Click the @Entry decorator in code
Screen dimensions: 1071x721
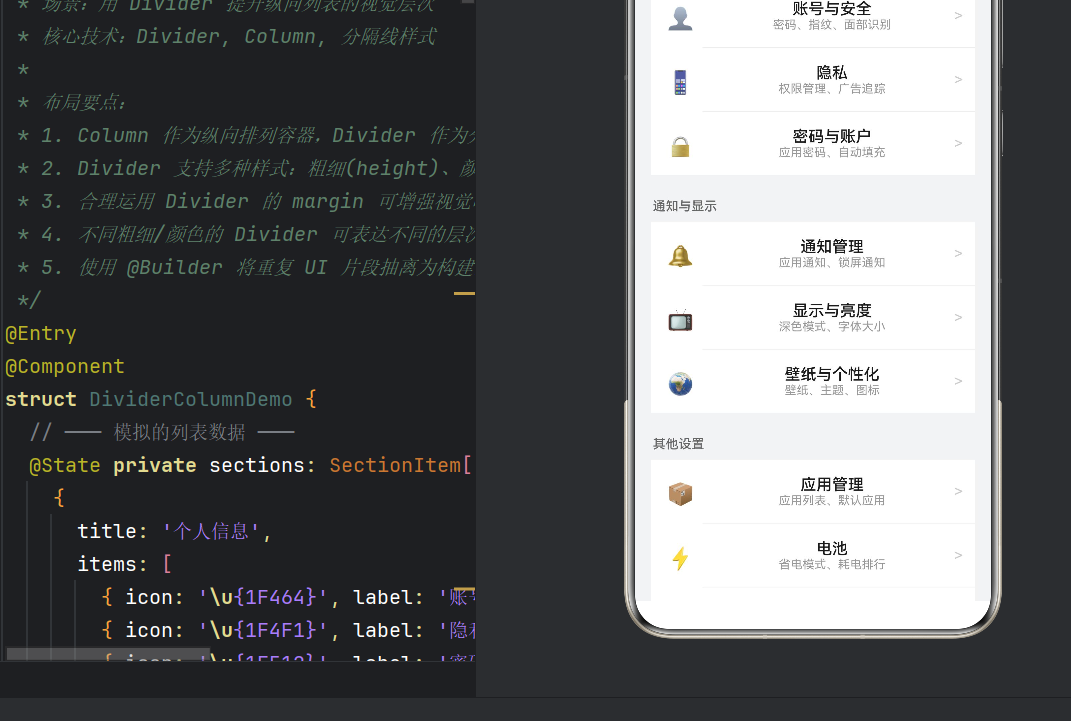(41, 334)
